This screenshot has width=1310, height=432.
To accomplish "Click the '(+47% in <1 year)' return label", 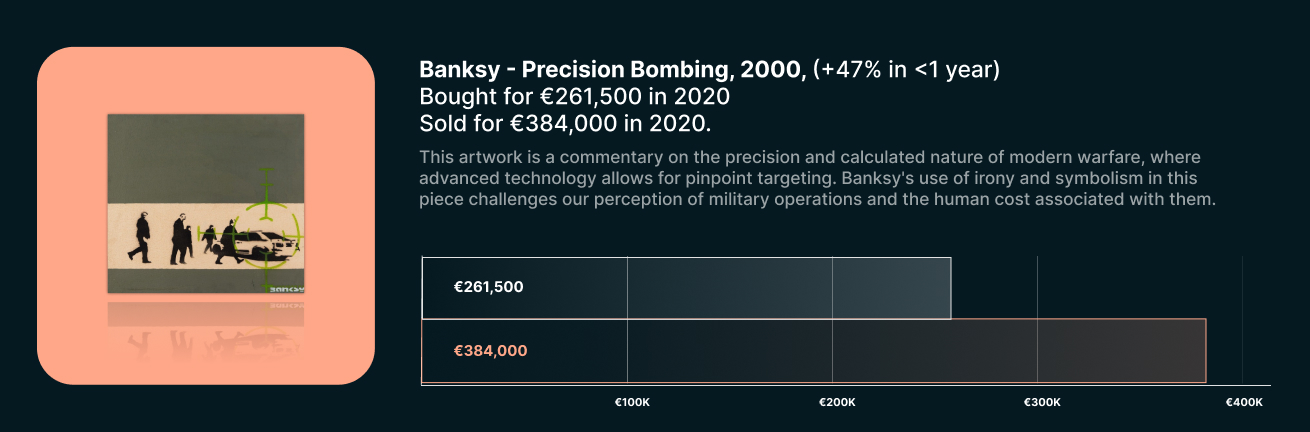I will pyautogui.click(x=907, y=70).
